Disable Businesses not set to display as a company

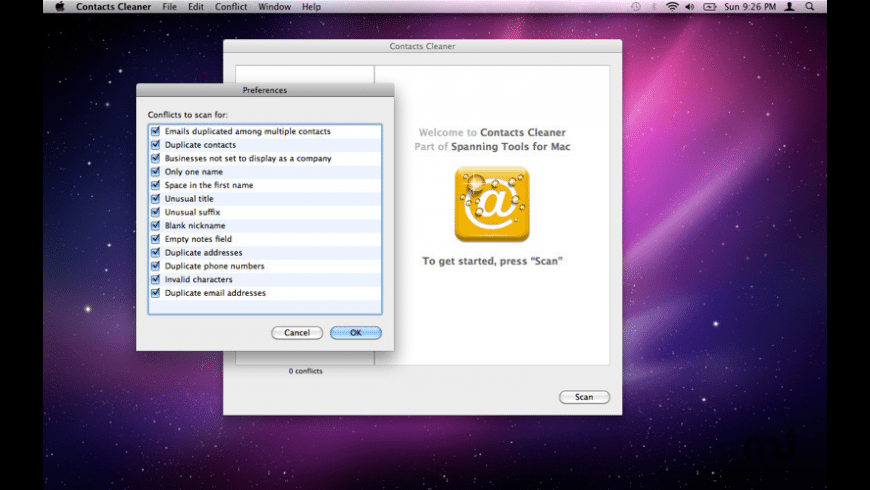tap(155, 158)
